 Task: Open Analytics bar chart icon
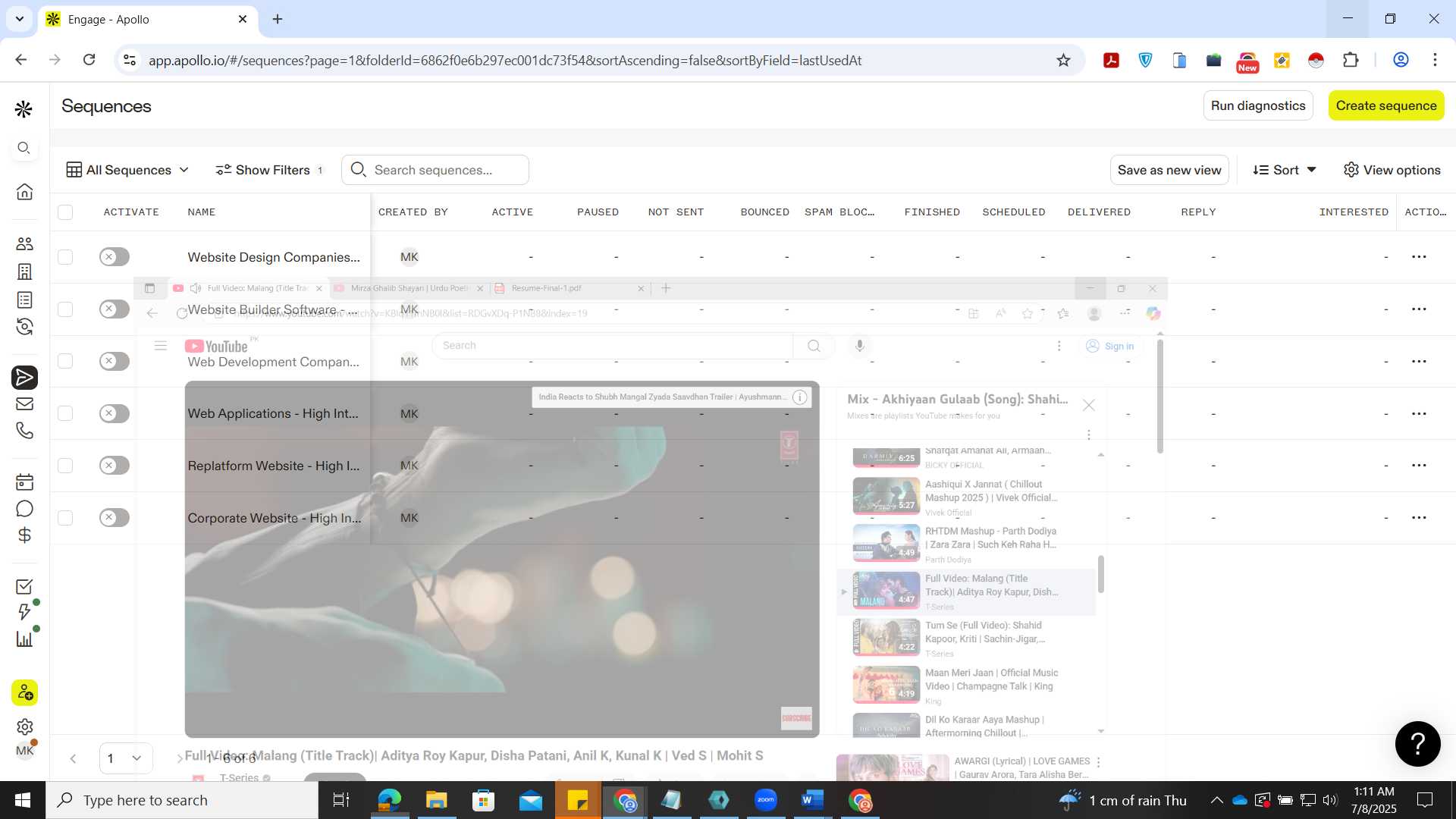pyautogui.click(x=24, y=639)
